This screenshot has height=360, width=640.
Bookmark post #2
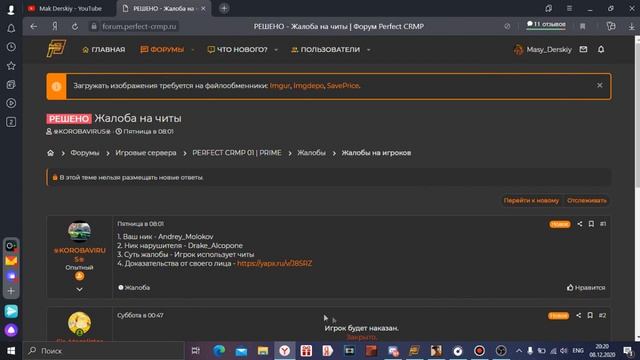590,315
